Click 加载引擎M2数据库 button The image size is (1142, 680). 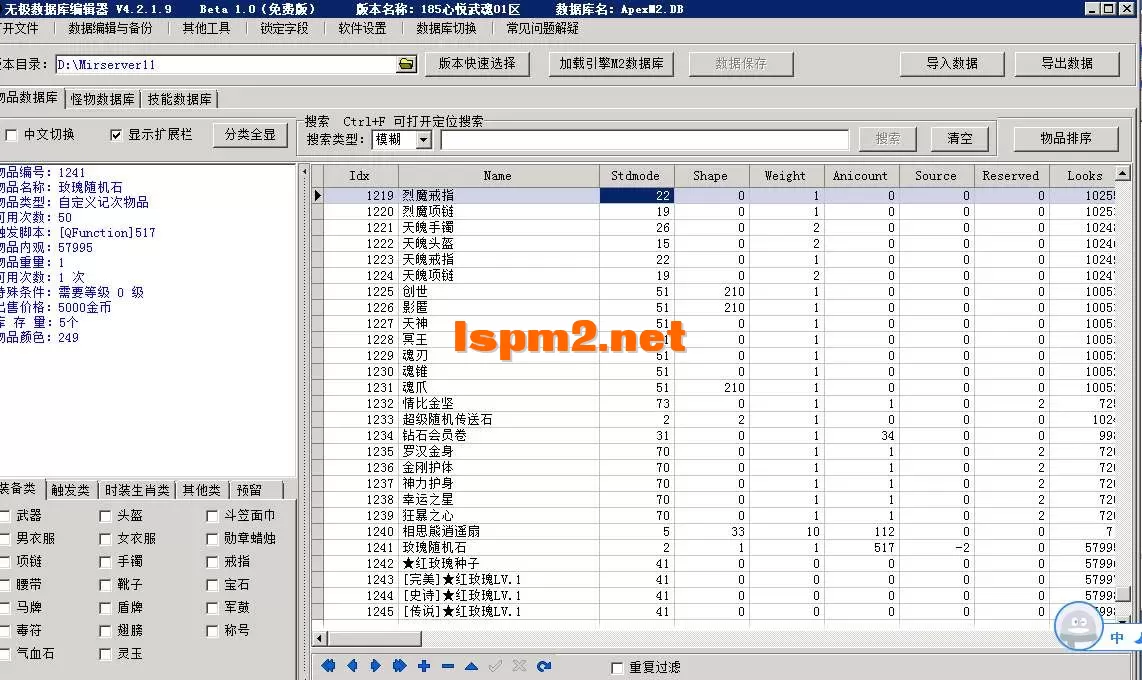tap(611, 63)
